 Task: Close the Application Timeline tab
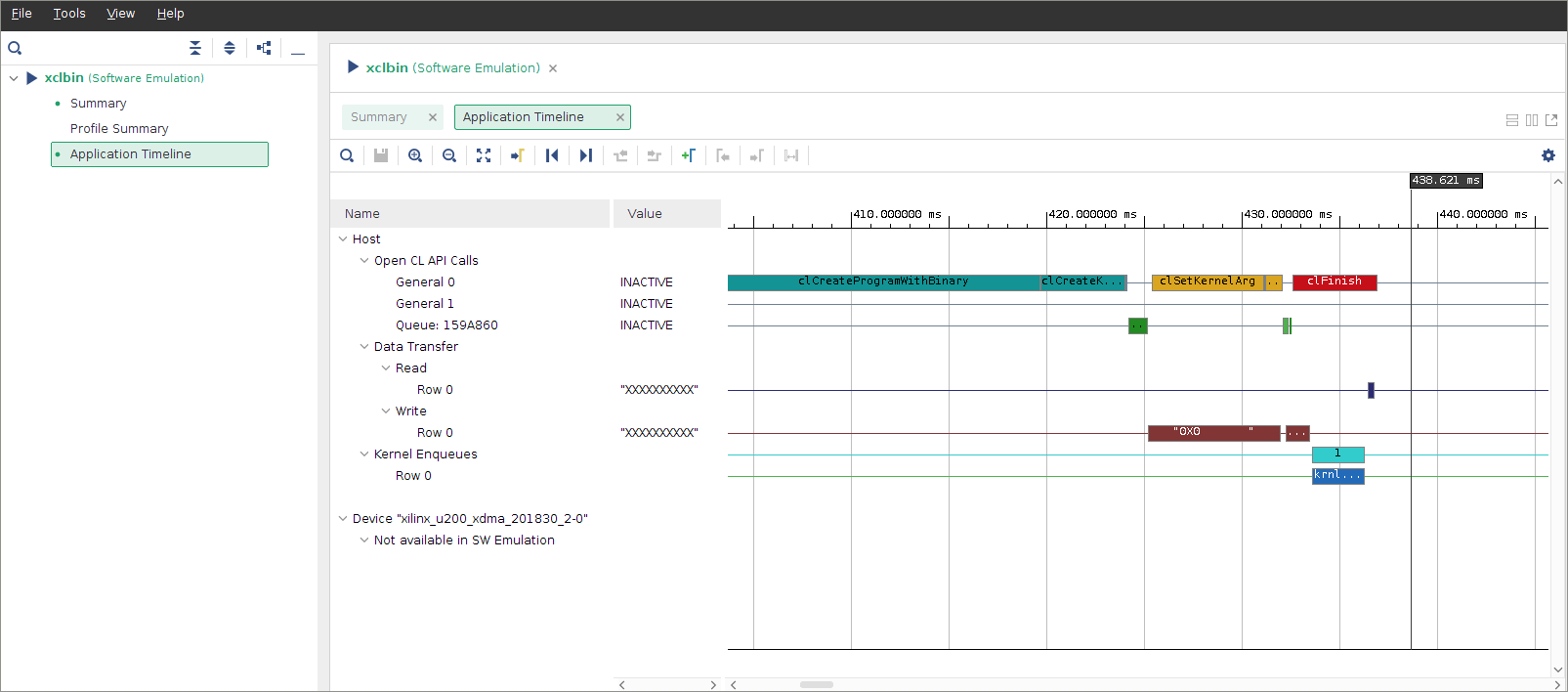pyautogui.click(x=619, y=117)
